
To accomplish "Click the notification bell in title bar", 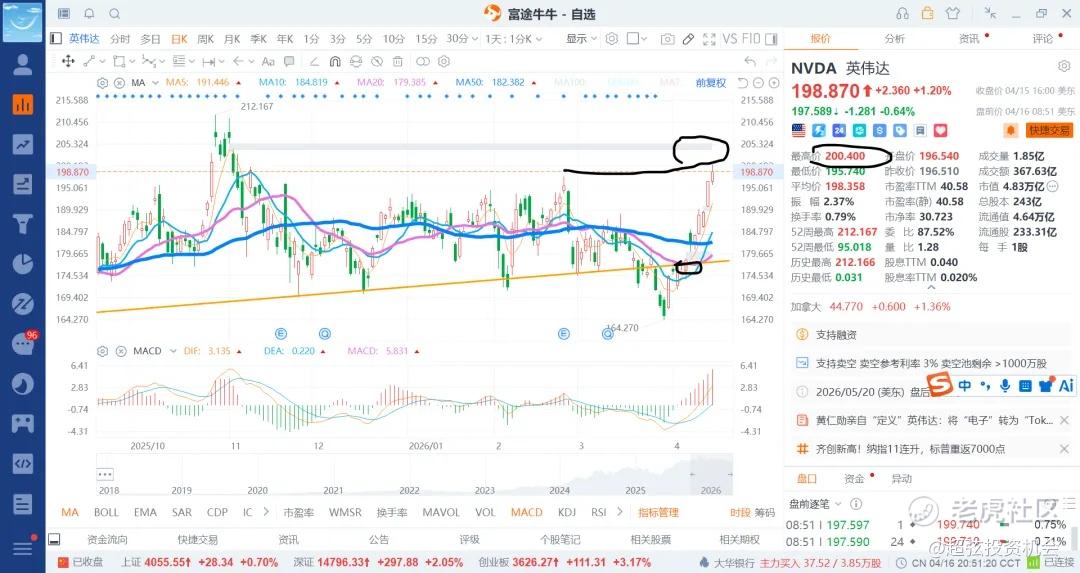I will 89,13.
